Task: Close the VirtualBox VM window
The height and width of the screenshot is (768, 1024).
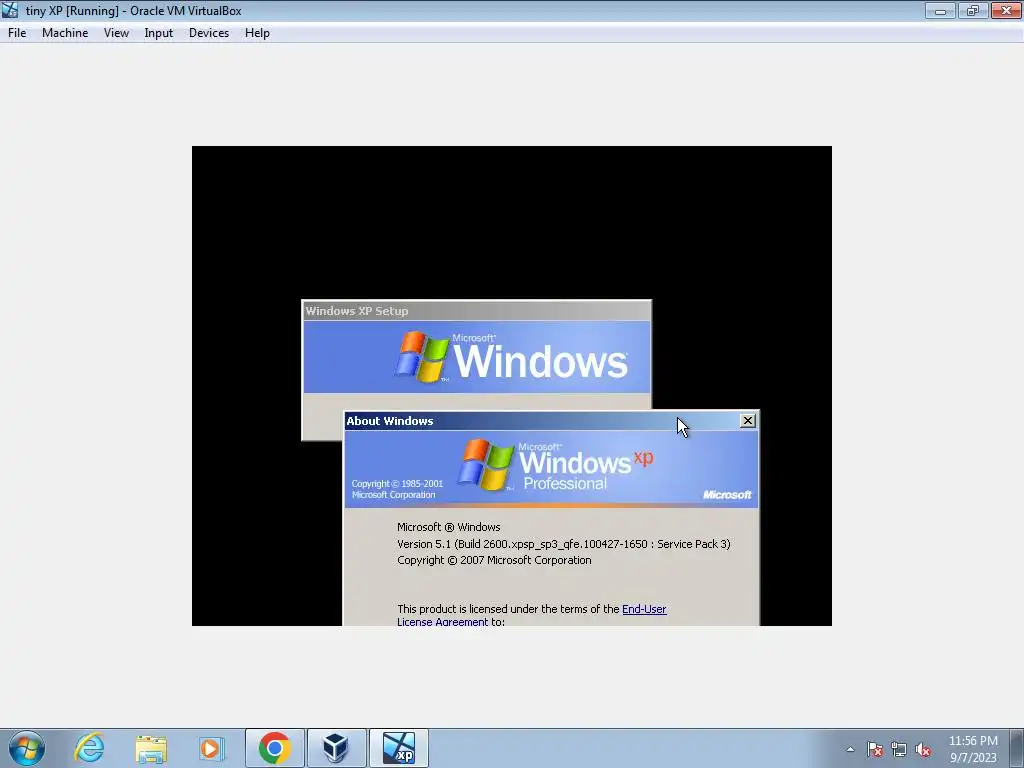Action: pyautogui.click(x=1006, y=10)
